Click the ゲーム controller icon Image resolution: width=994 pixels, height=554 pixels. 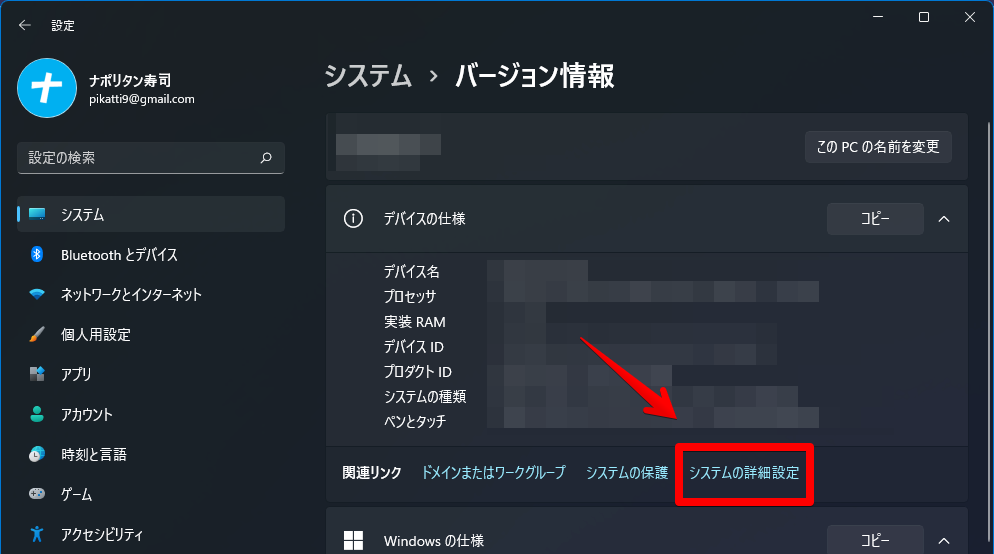click(x=37, y=494)
